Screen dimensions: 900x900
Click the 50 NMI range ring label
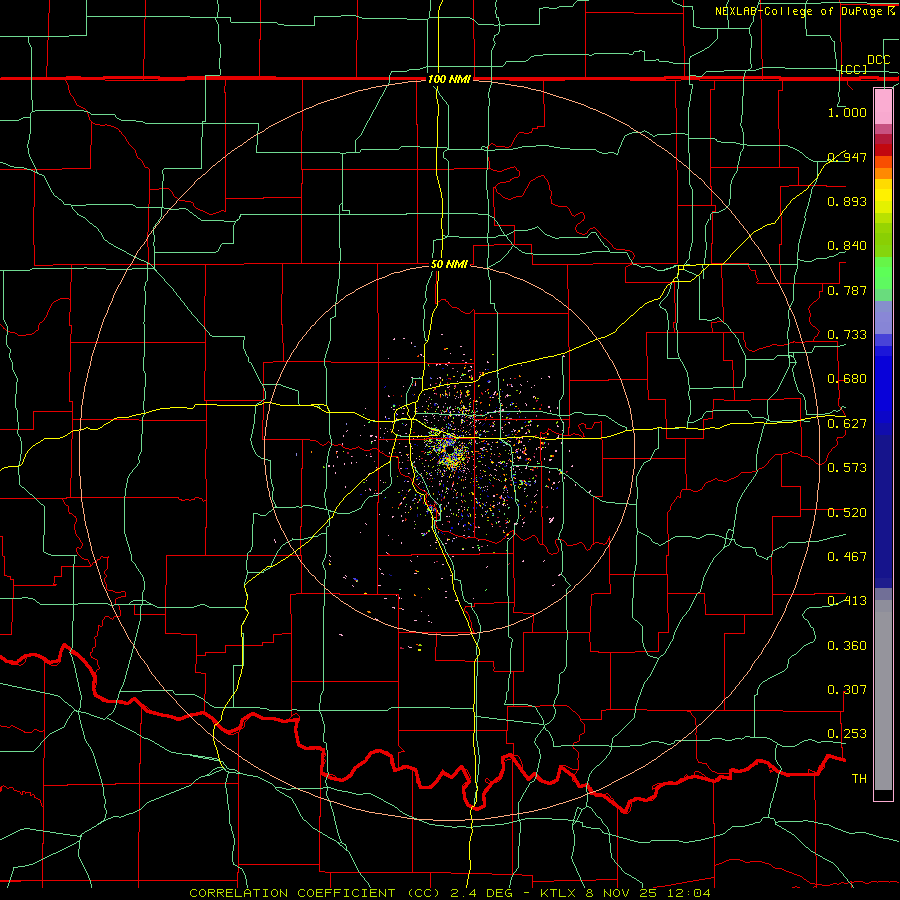click(x=449, y=265)
